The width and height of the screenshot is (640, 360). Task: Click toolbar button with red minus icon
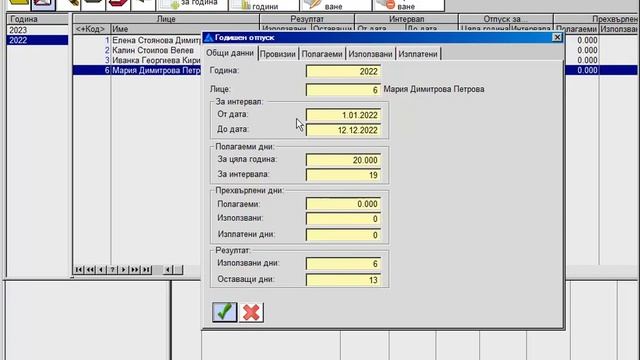(x=408, y=5)
